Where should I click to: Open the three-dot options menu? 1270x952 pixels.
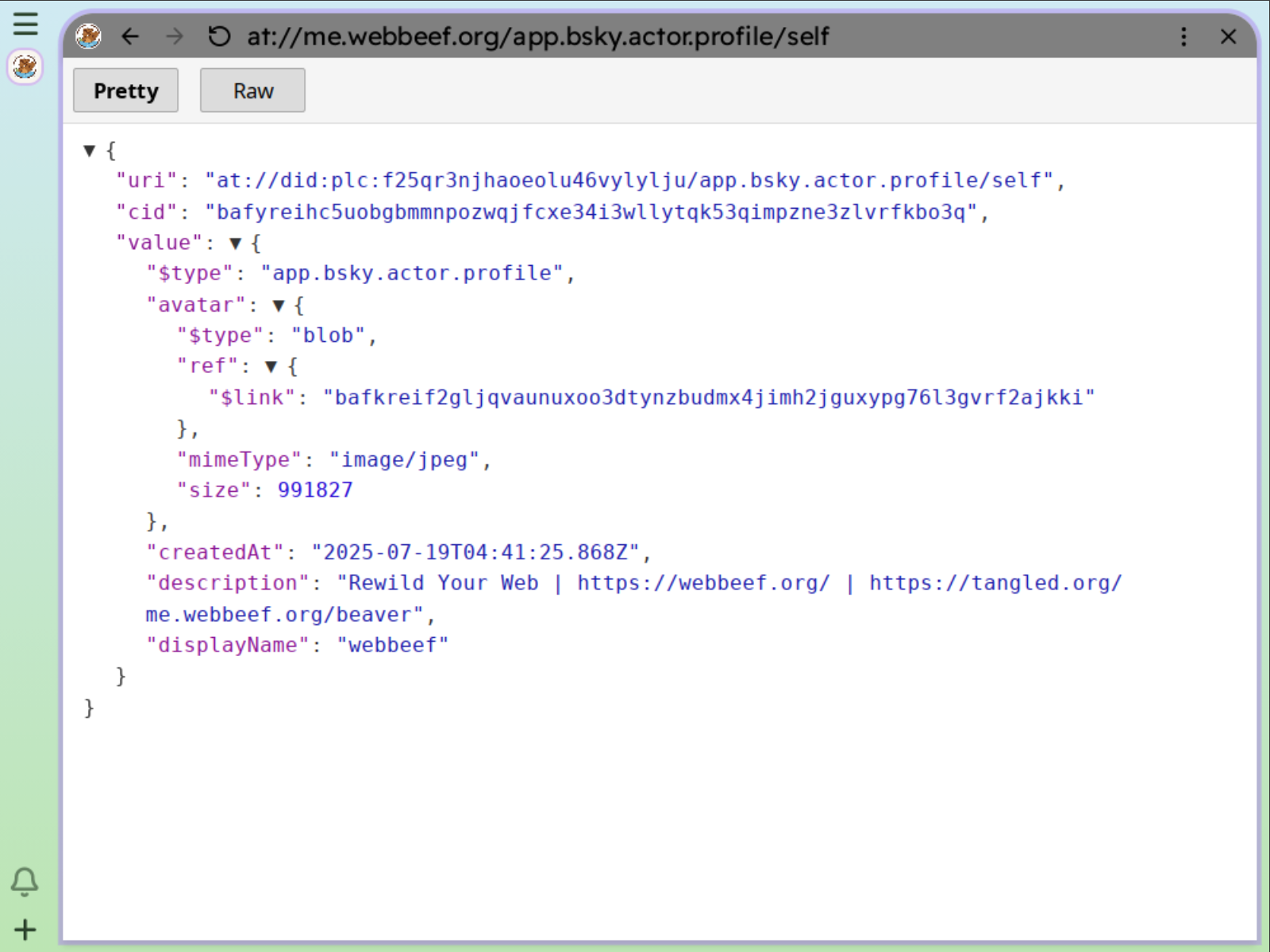(1183, 36)
